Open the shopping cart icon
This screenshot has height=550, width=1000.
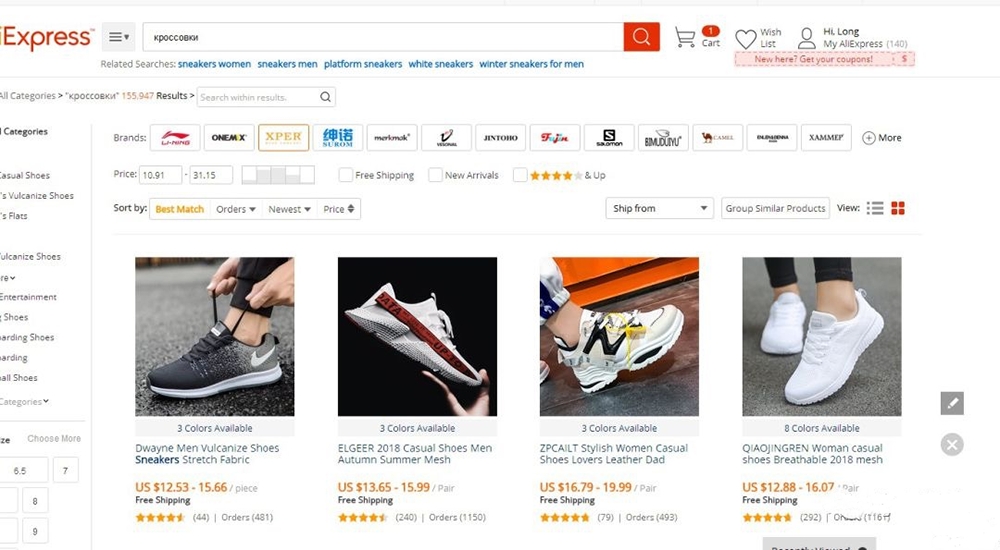[685, 38]
